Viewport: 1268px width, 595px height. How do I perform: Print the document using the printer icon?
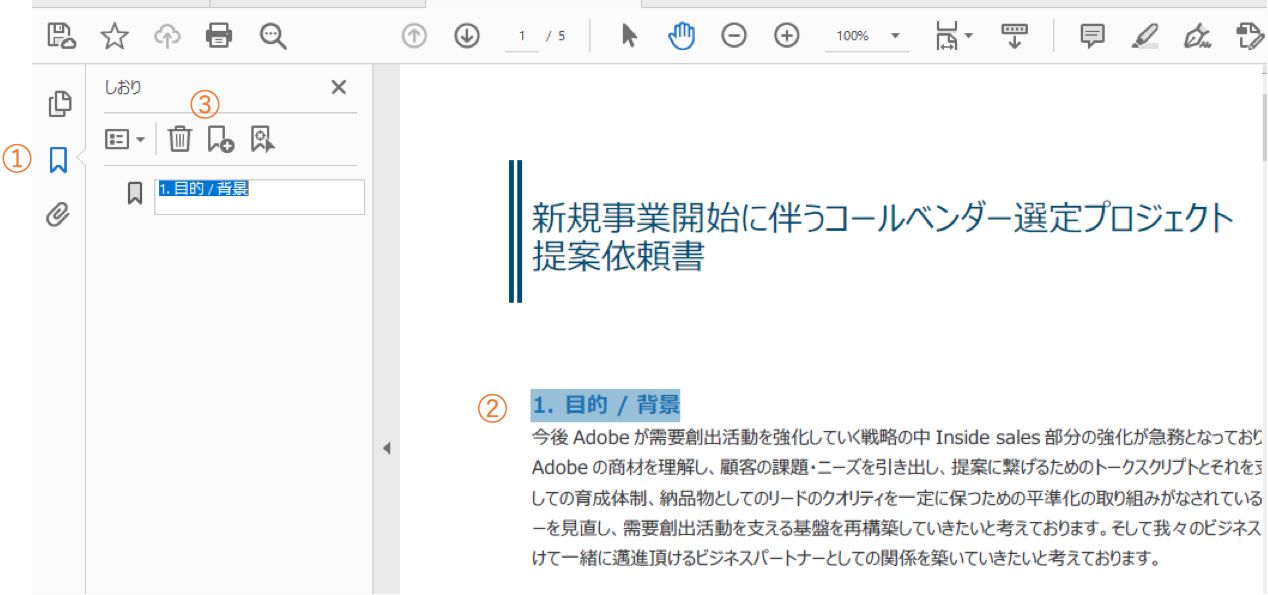(218, 36)
